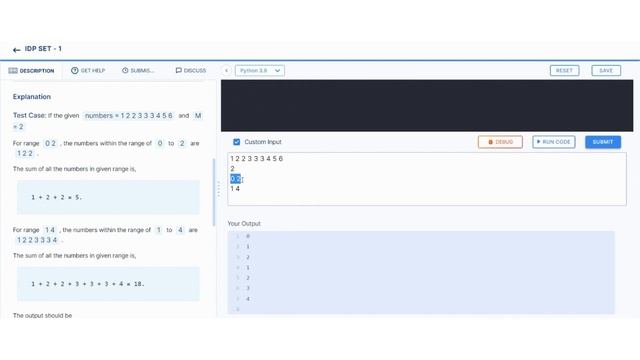This screenshot has height=360, width=640.
Task: Switch to the Submissions tab
Action: pos(138,71)
